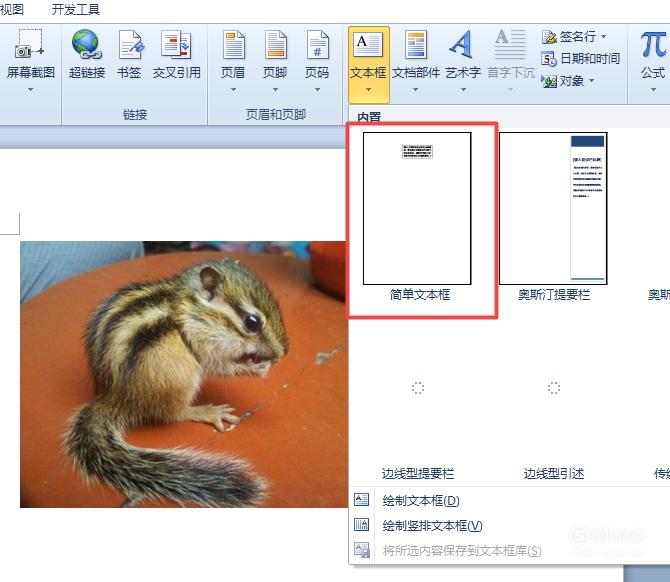Expand the 页脚 dropdown arrow

coord(275,90)
